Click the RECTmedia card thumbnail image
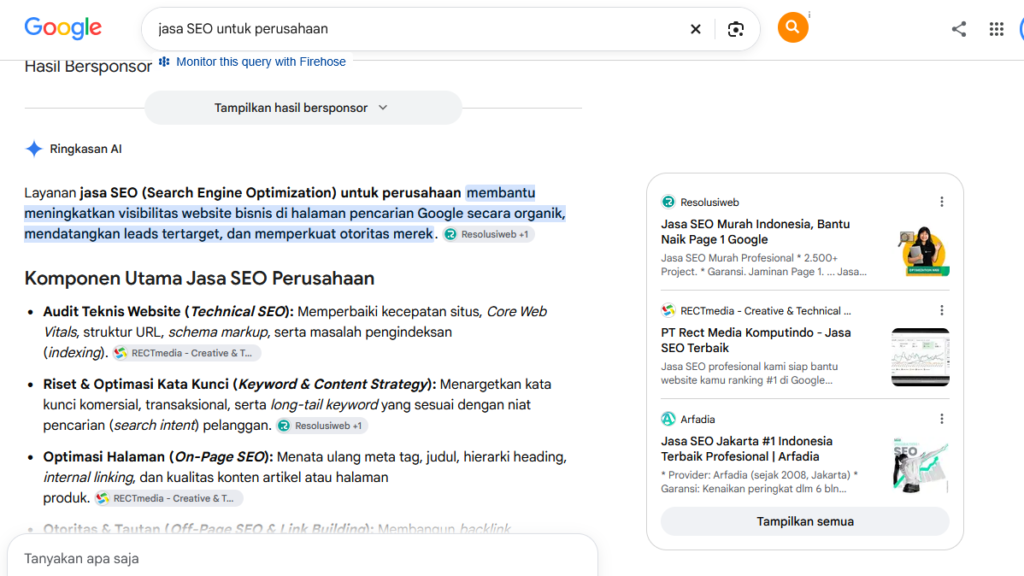This screenshot has width=1024, height=576. coord(920,357)
